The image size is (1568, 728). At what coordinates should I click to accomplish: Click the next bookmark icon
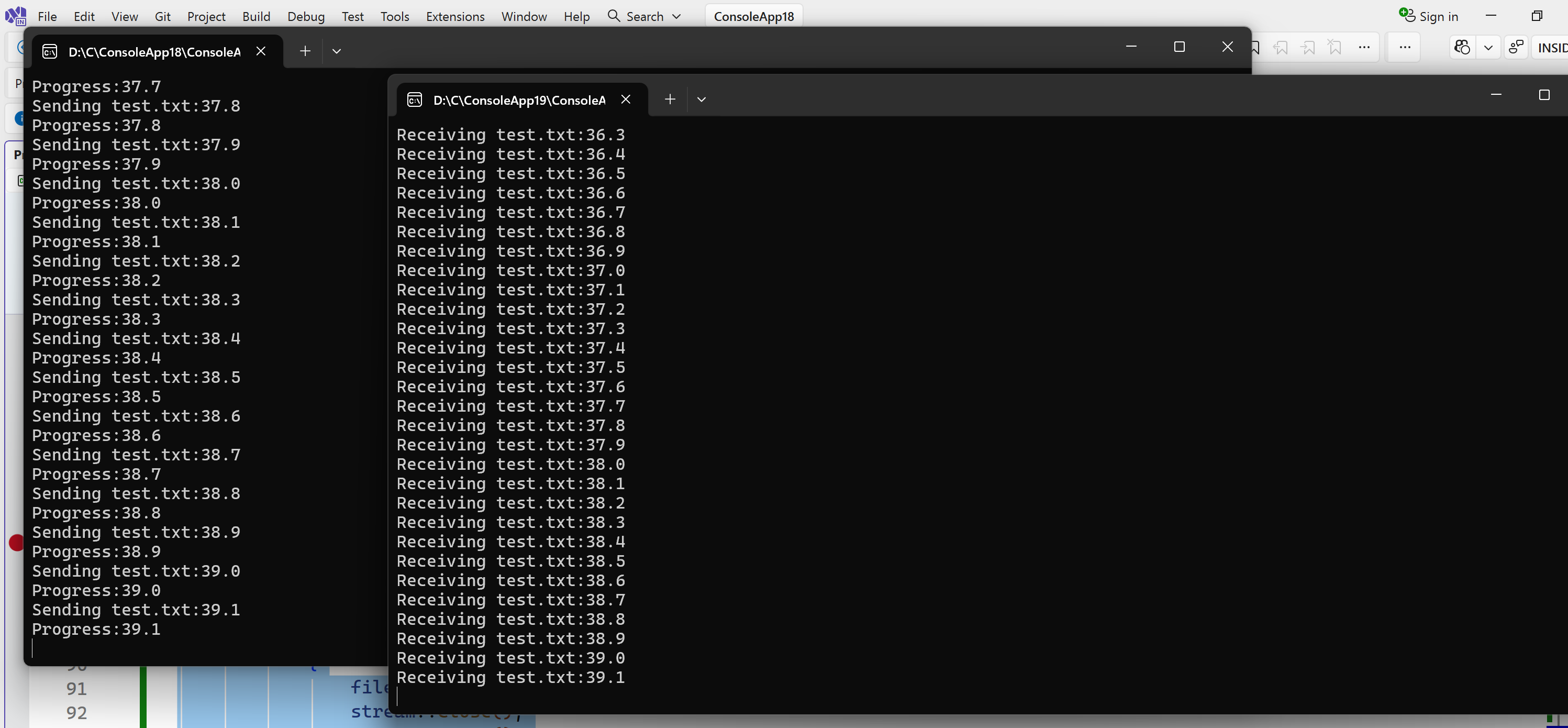pos(1307,48)
